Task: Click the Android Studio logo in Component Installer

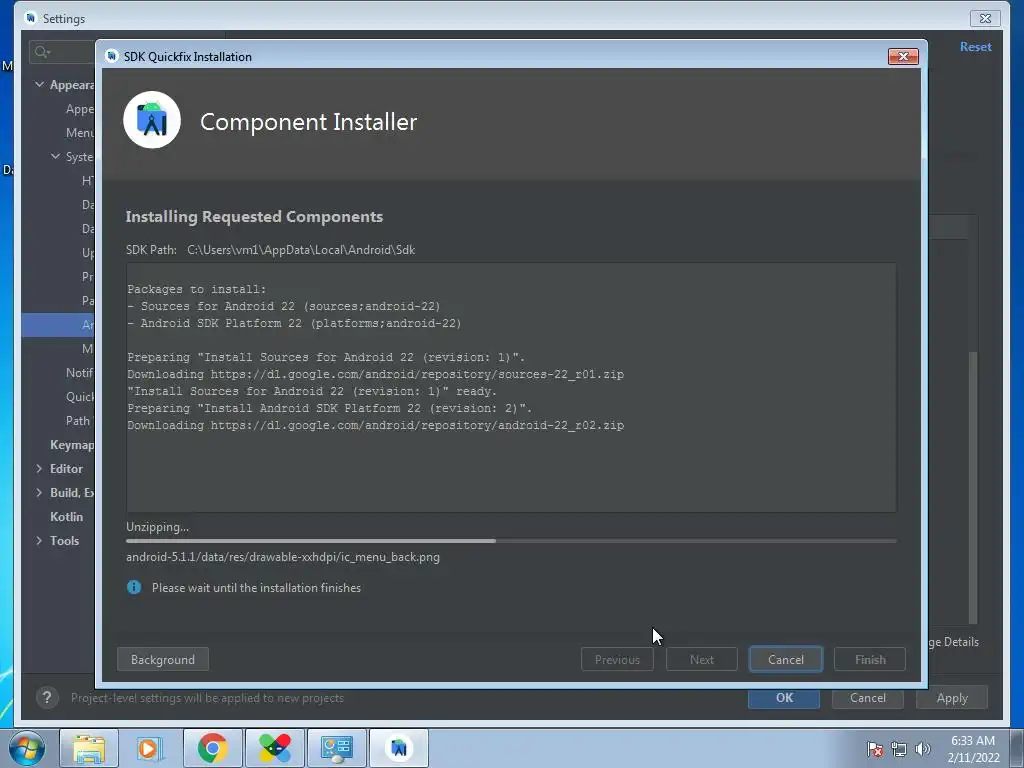Action: click(x=152, y=120)
